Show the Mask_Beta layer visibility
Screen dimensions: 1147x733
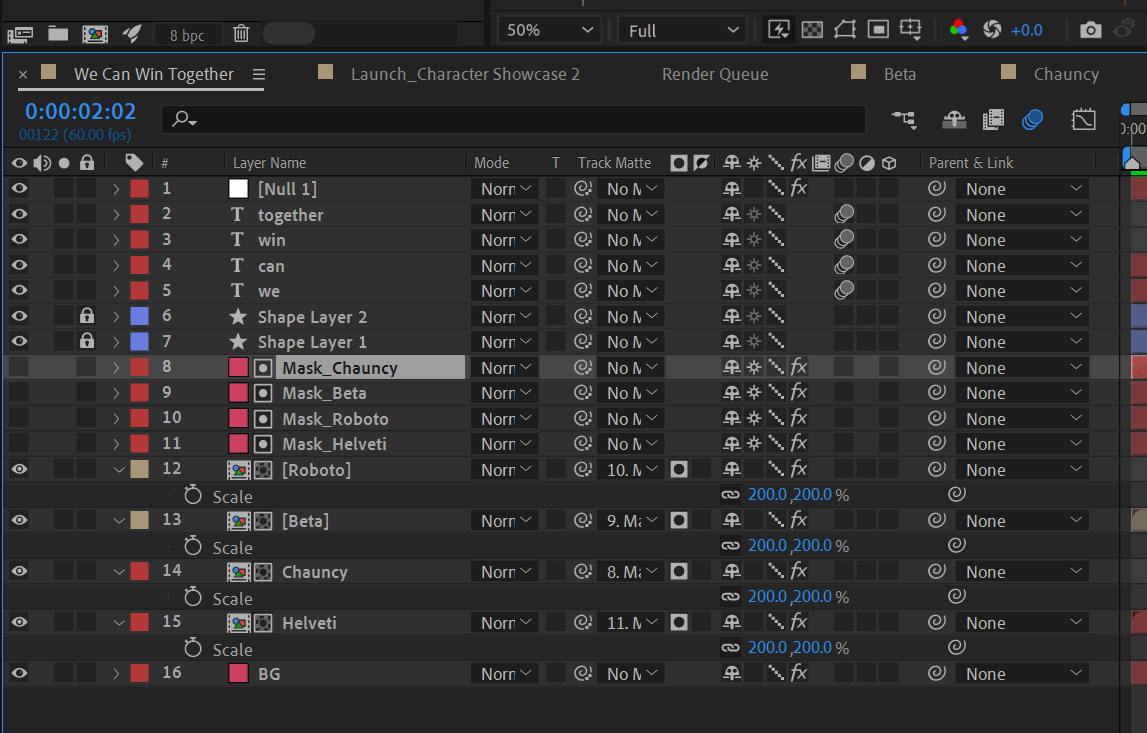[x=18, y=392]
